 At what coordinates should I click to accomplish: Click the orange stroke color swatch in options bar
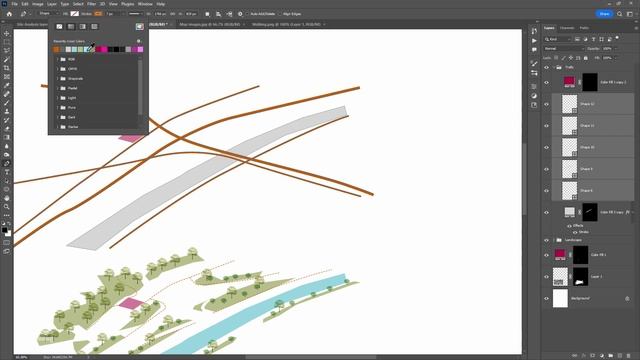coord(98,14)
